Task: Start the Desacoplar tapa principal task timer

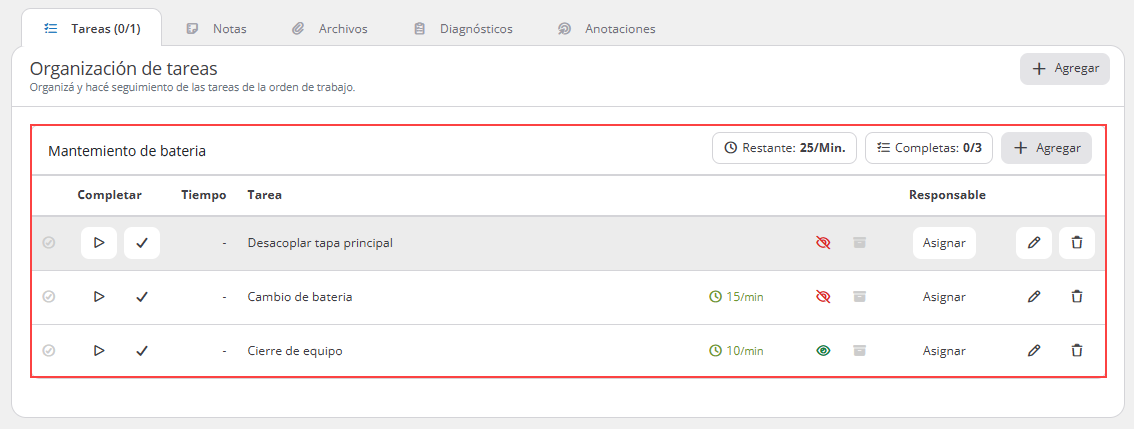Action: click(99, 243)
